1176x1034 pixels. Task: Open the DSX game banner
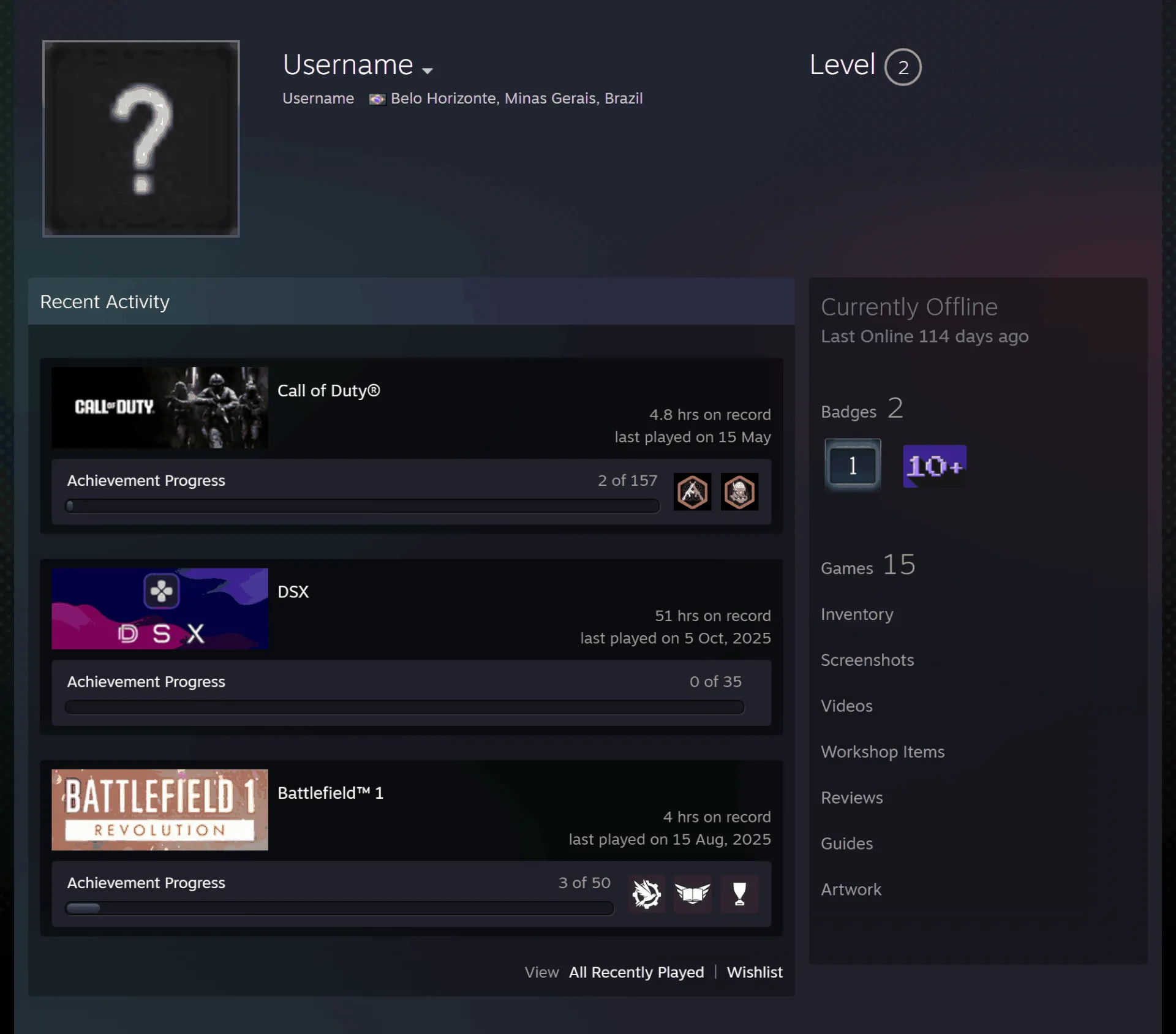160,608
